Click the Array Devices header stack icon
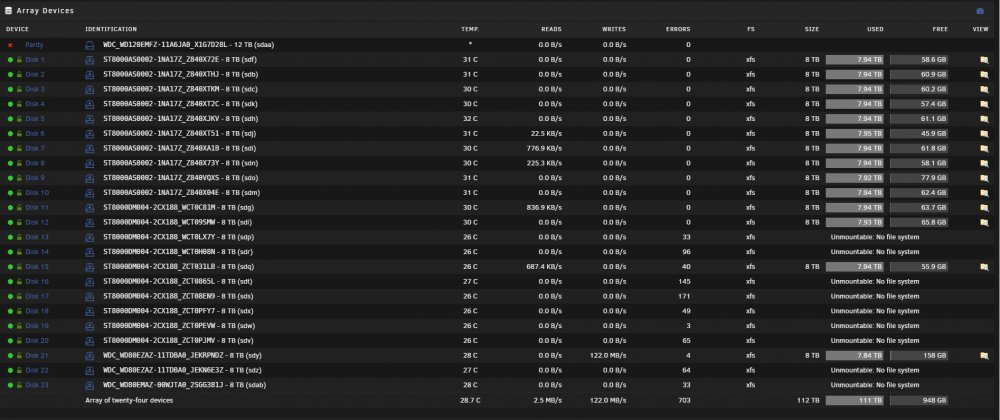Image resolution: width=1000 pixels, height=420 pixels. [8, 11]
